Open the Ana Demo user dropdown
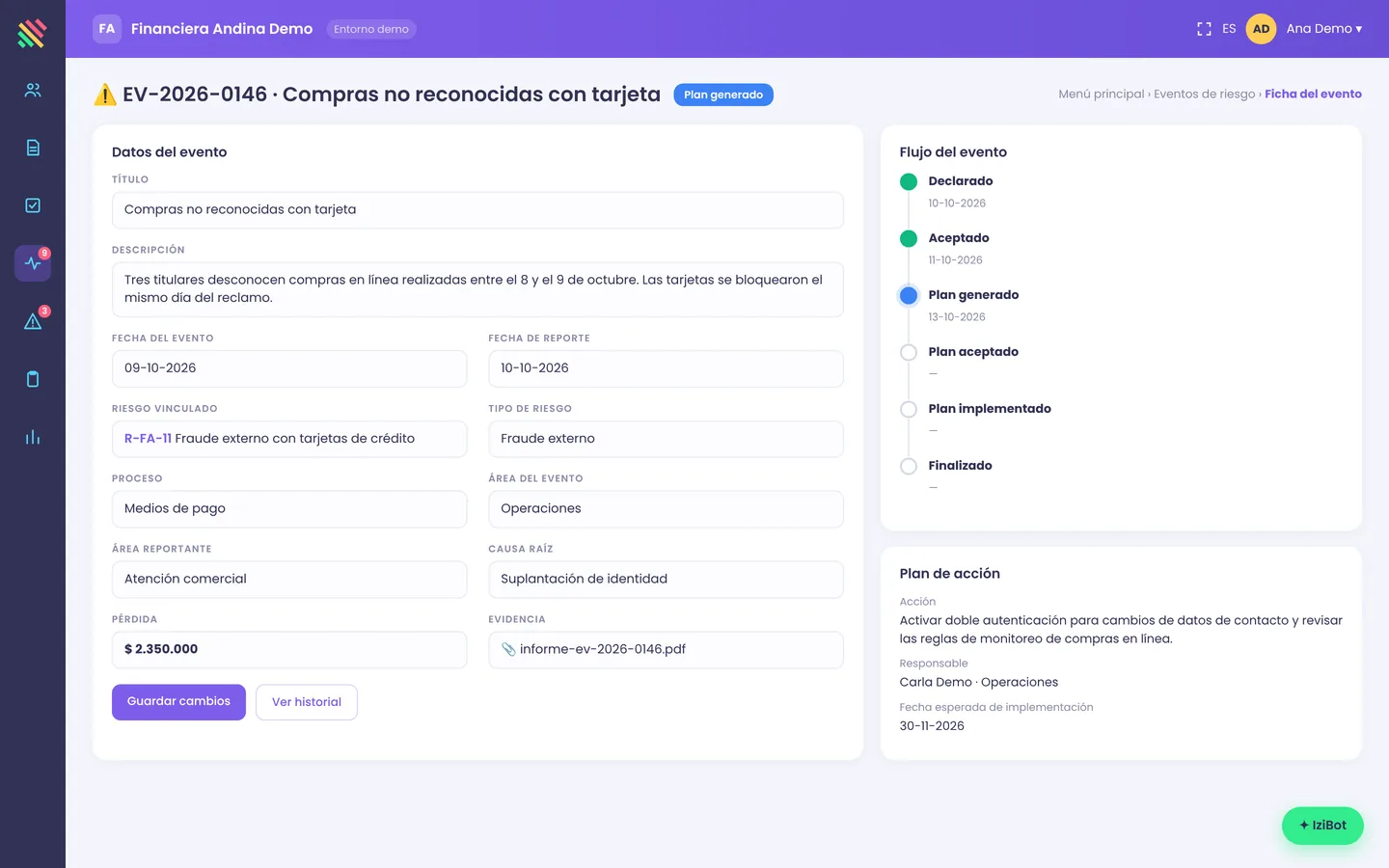This screenshot has width=1389, height=868. tap(1324, 29)
